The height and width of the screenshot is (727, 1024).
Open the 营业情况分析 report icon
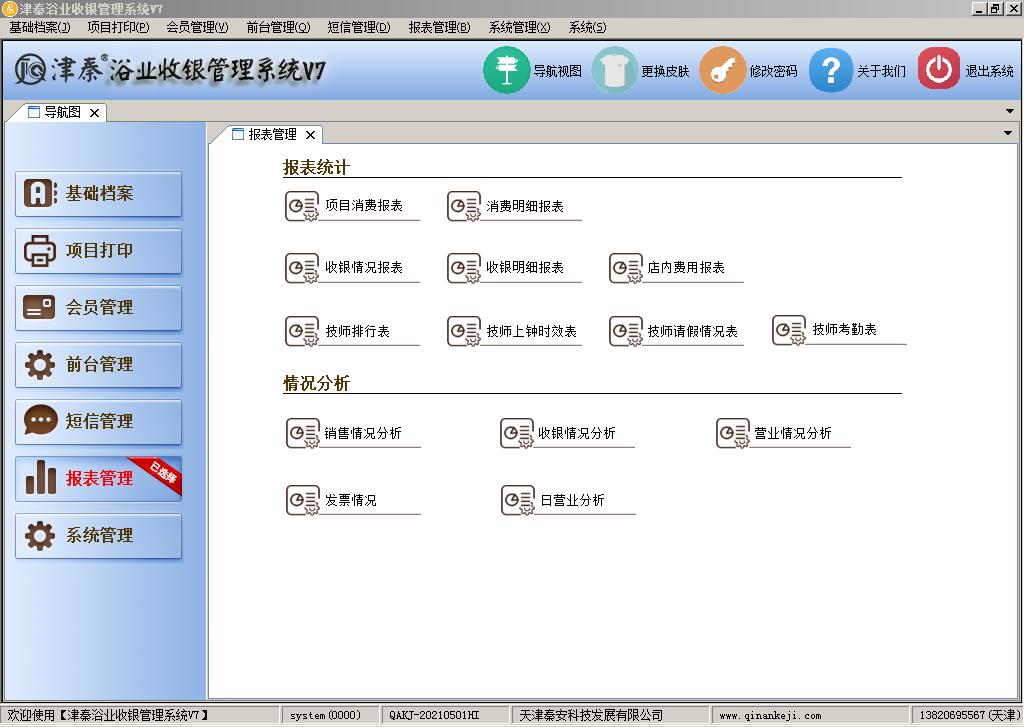pyautogui.click(x=733, y=433)
